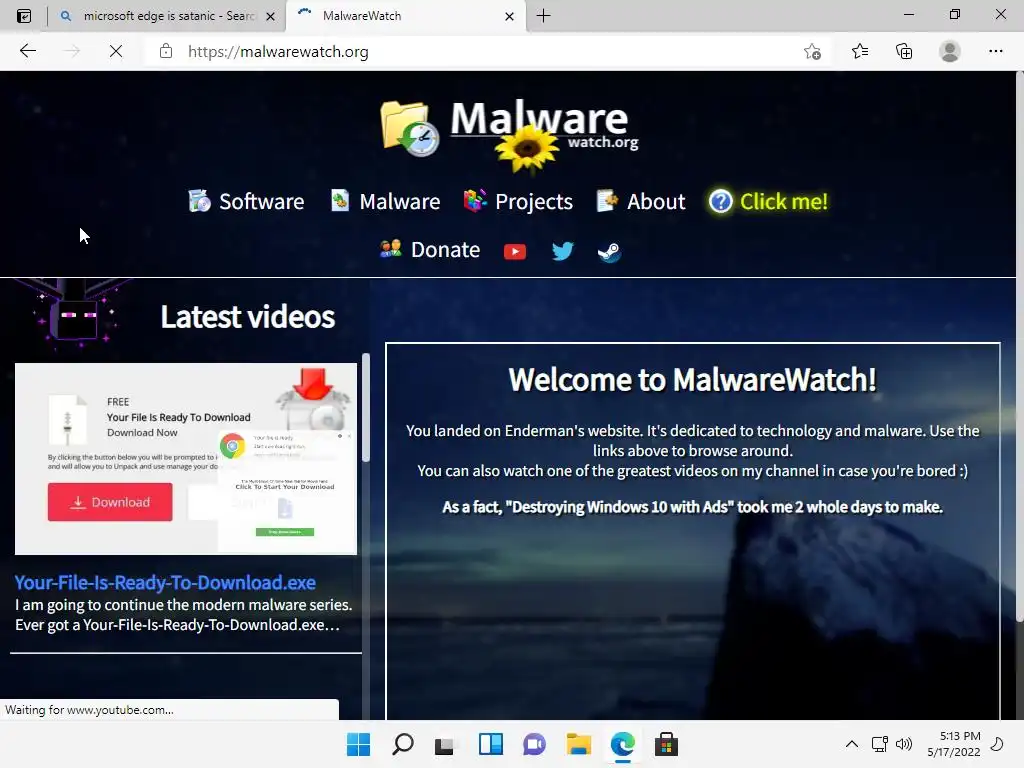Open Microsoft Store from taskbar
The image size is (1024, 768).
tap(666, 744)
